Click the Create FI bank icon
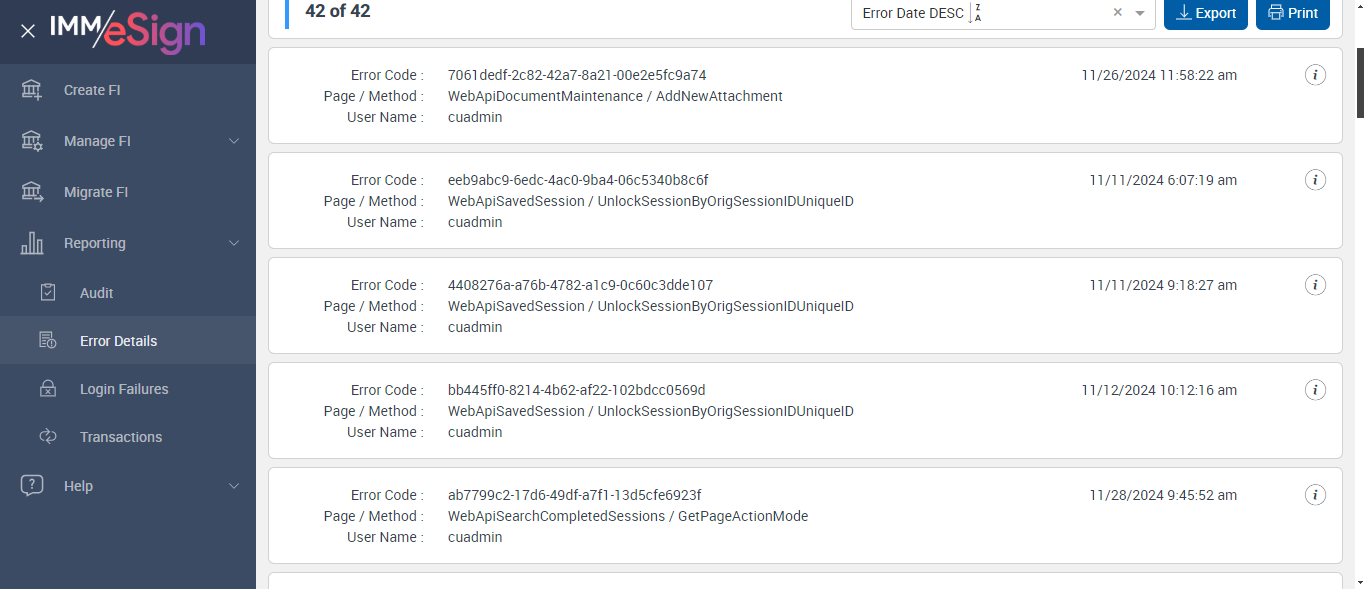 tap(32, 90)
